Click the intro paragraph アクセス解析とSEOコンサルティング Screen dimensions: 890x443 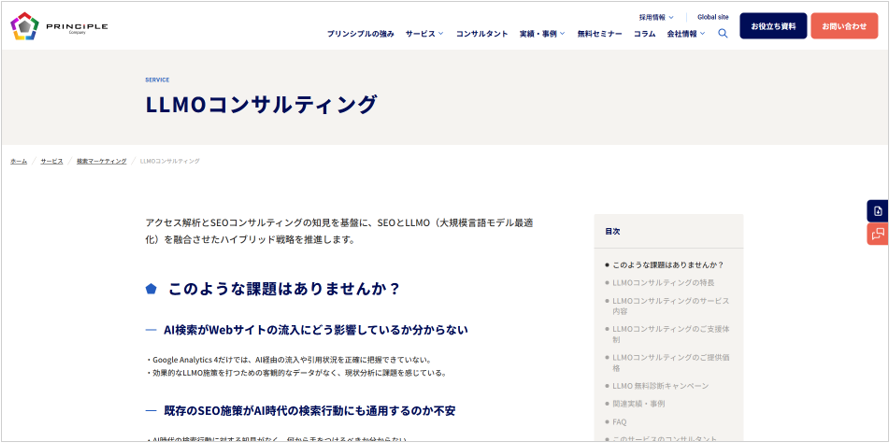click(x=339, y=231)
